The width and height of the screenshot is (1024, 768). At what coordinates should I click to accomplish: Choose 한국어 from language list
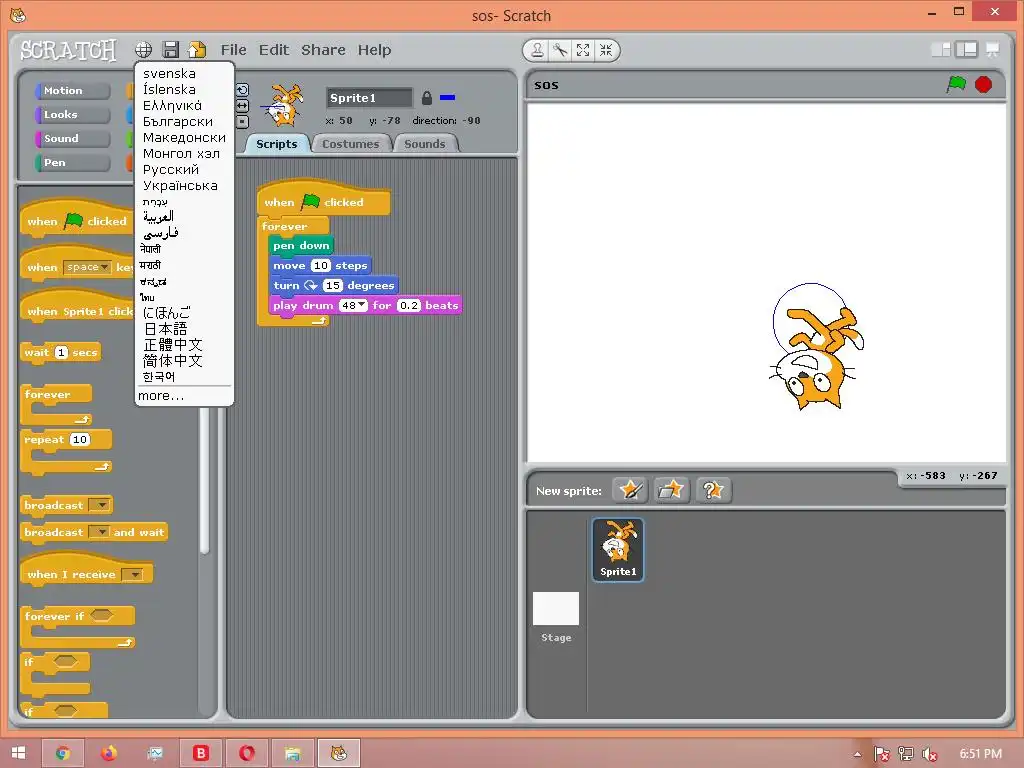[159, 377]
